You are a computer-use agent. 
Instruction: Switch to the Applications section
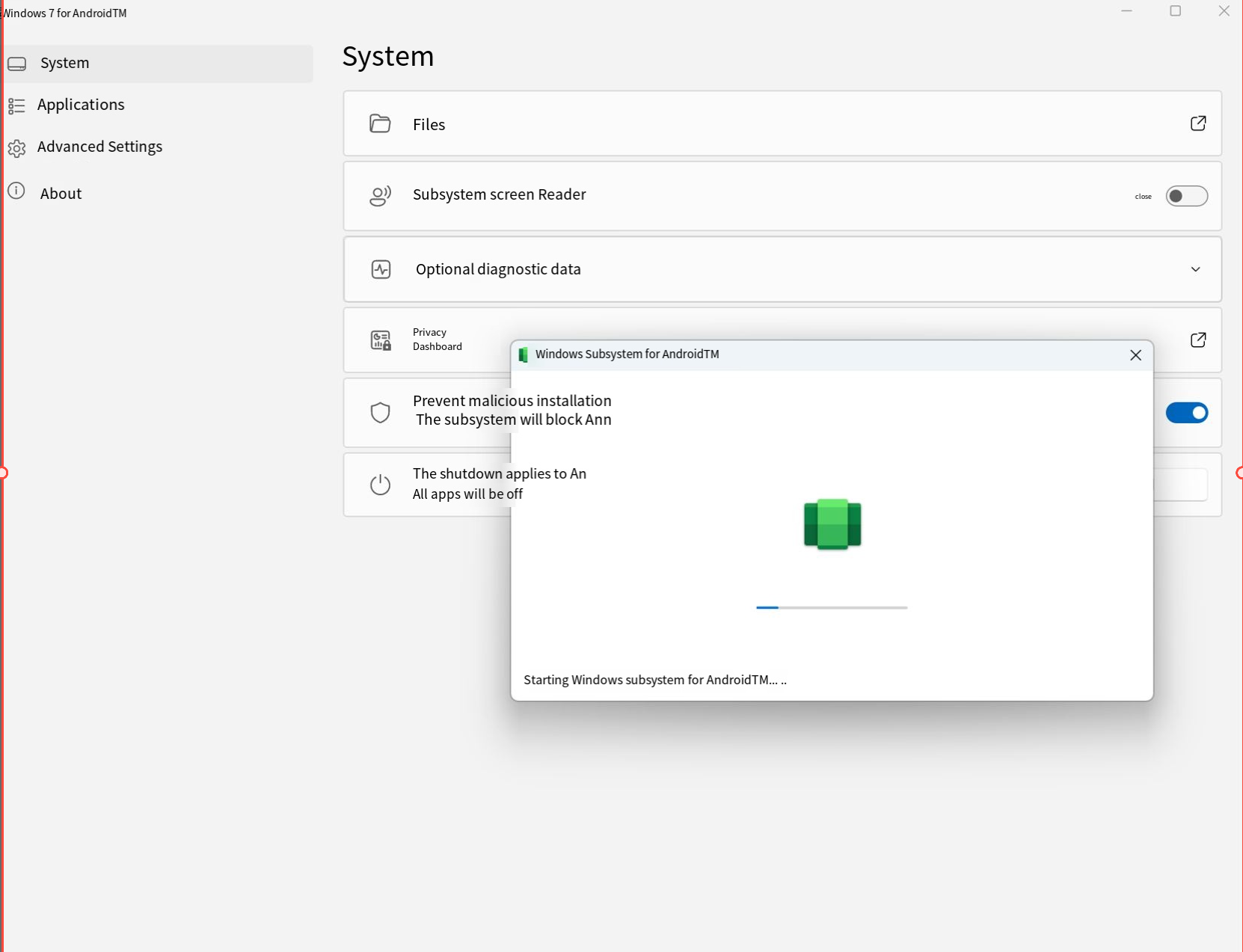(x=81, y=105)
